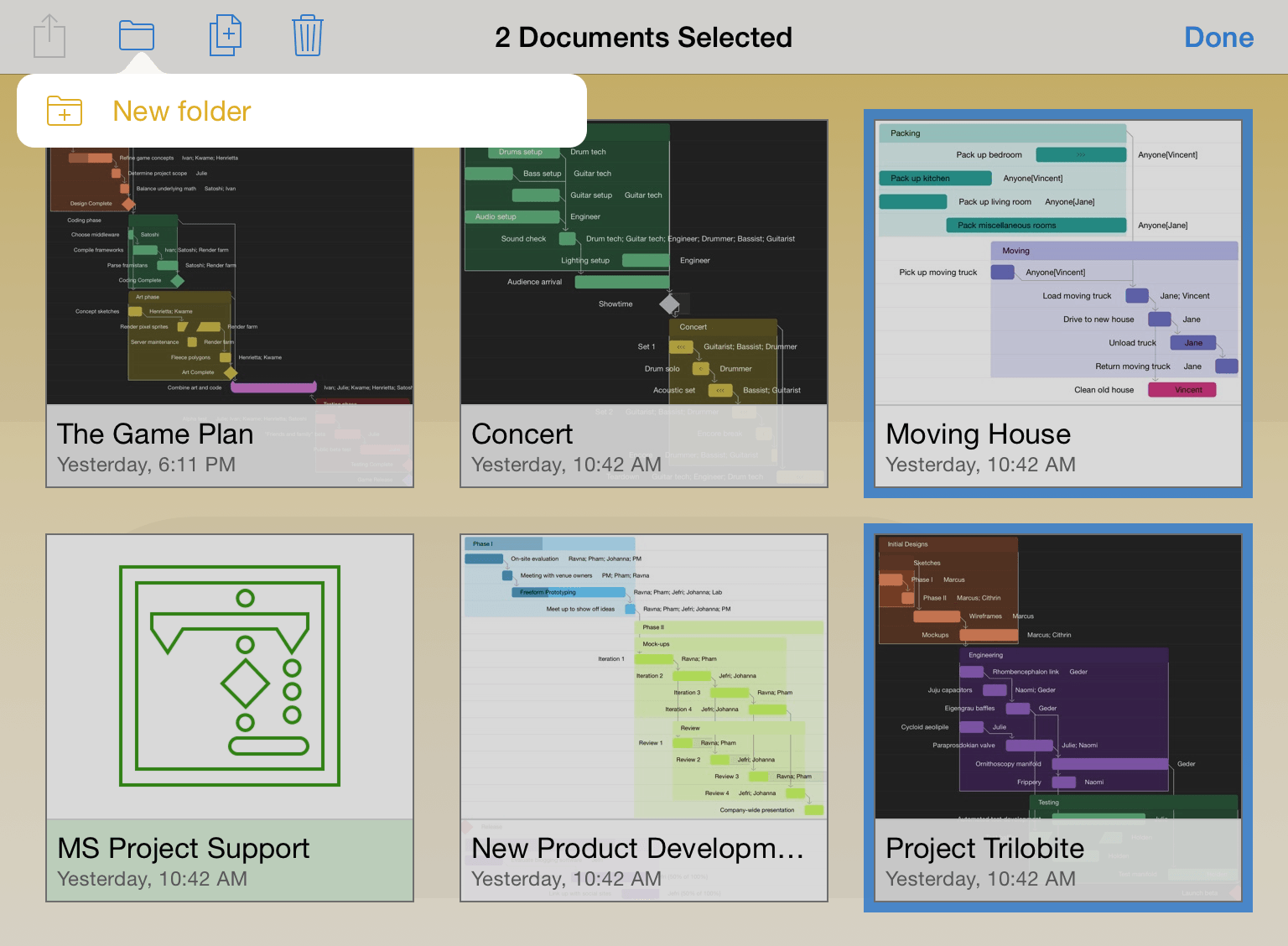Choose New folder in popover
Screen dimensions: 1288x946
coord(302,111)
